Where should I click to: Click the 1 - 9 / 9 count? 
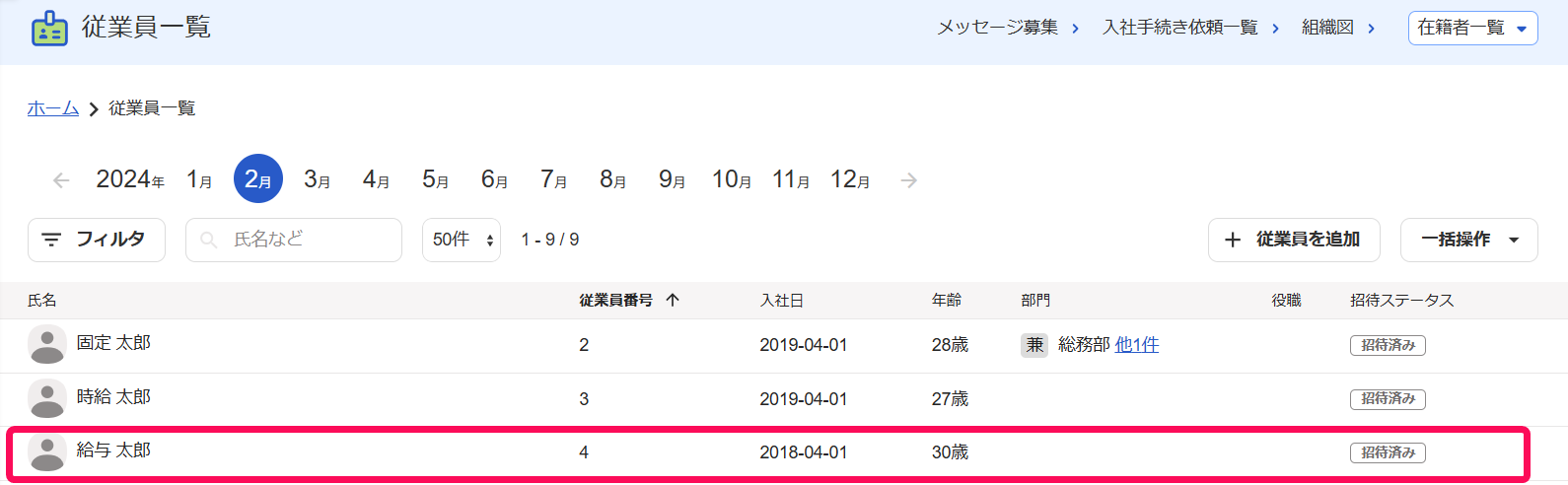(x=550, y=240)
